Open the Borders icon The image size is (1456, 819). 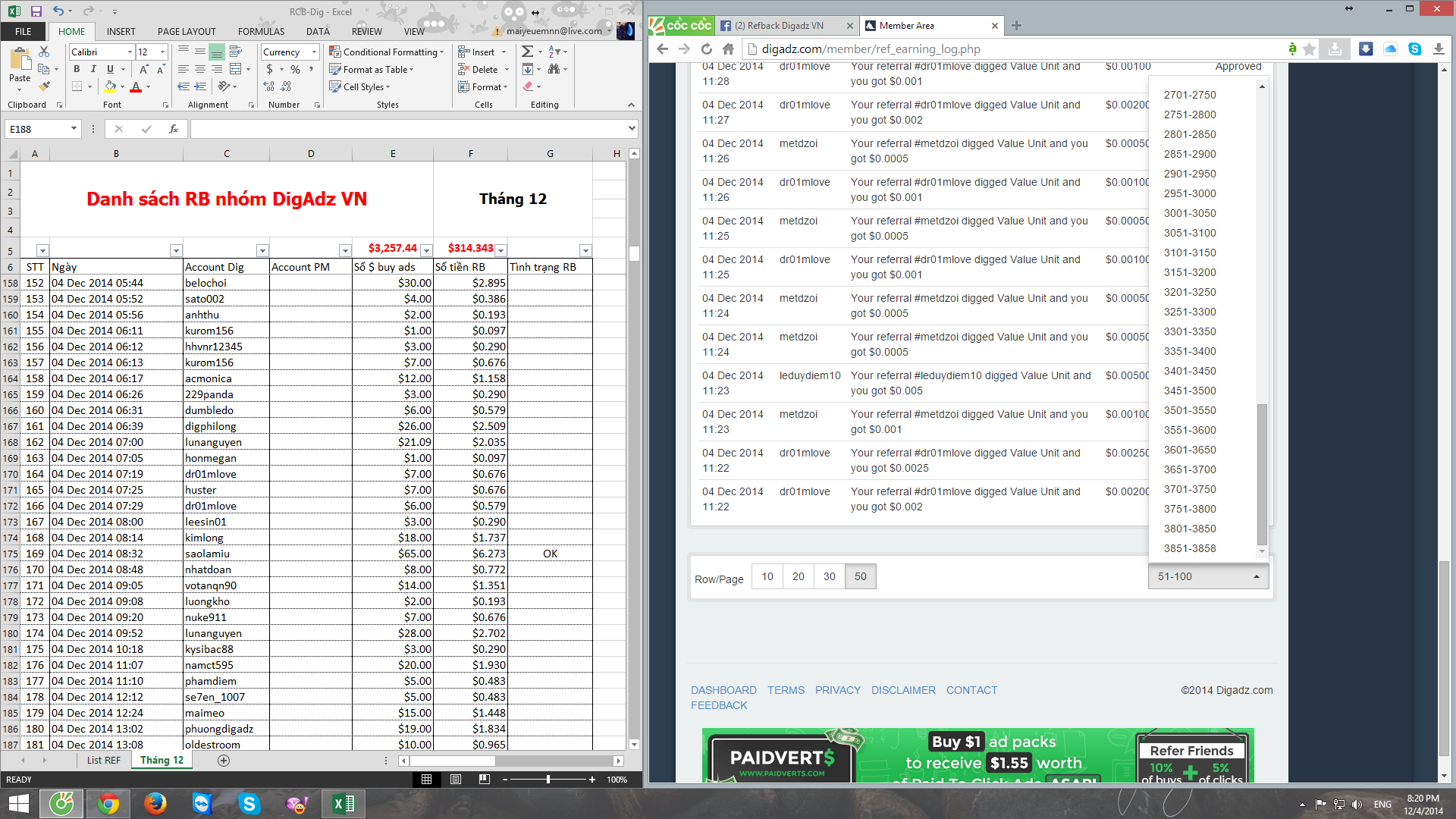tap(77, 86)
